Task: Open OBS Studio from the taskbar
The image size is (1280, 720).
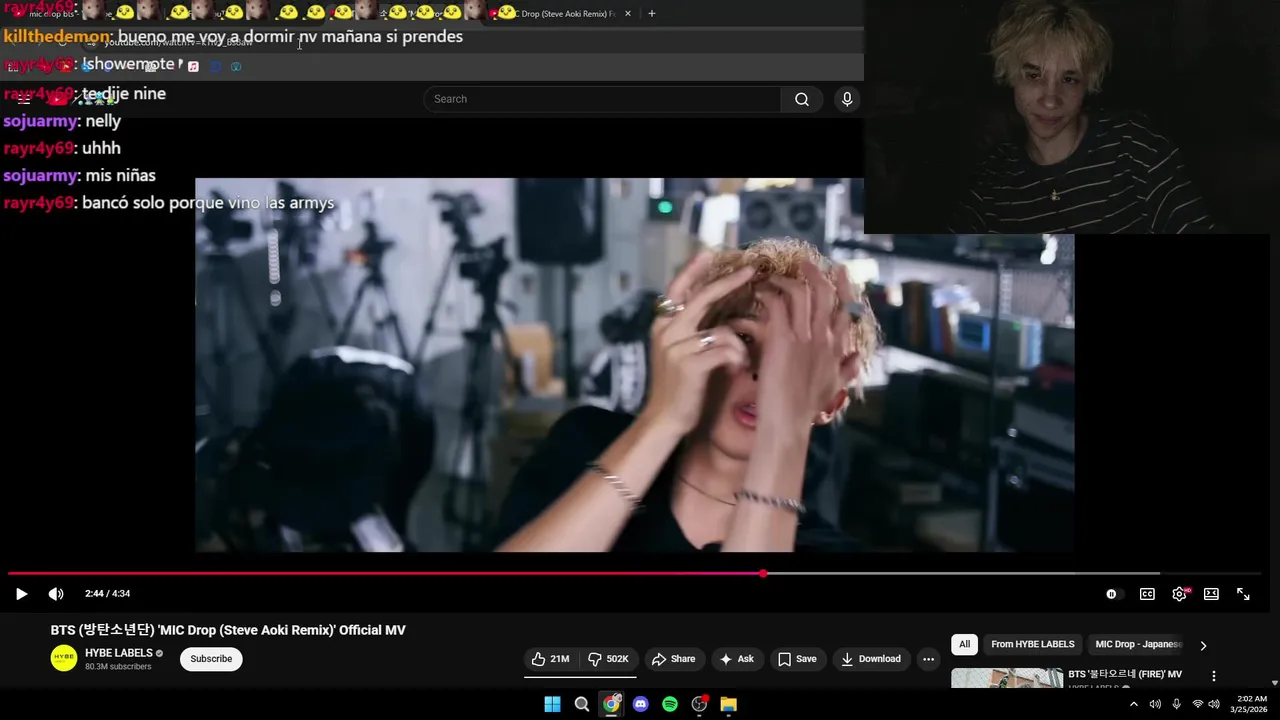Action: [x=700, y=704]
